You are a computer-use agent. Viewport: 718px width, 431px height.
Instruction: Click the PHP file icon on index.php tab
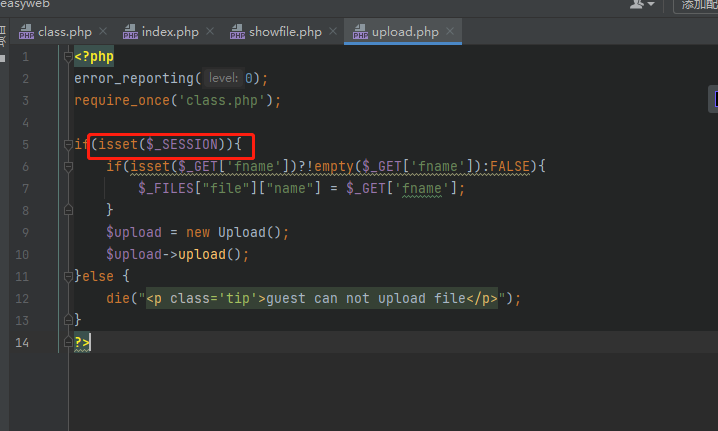(130, 32)
